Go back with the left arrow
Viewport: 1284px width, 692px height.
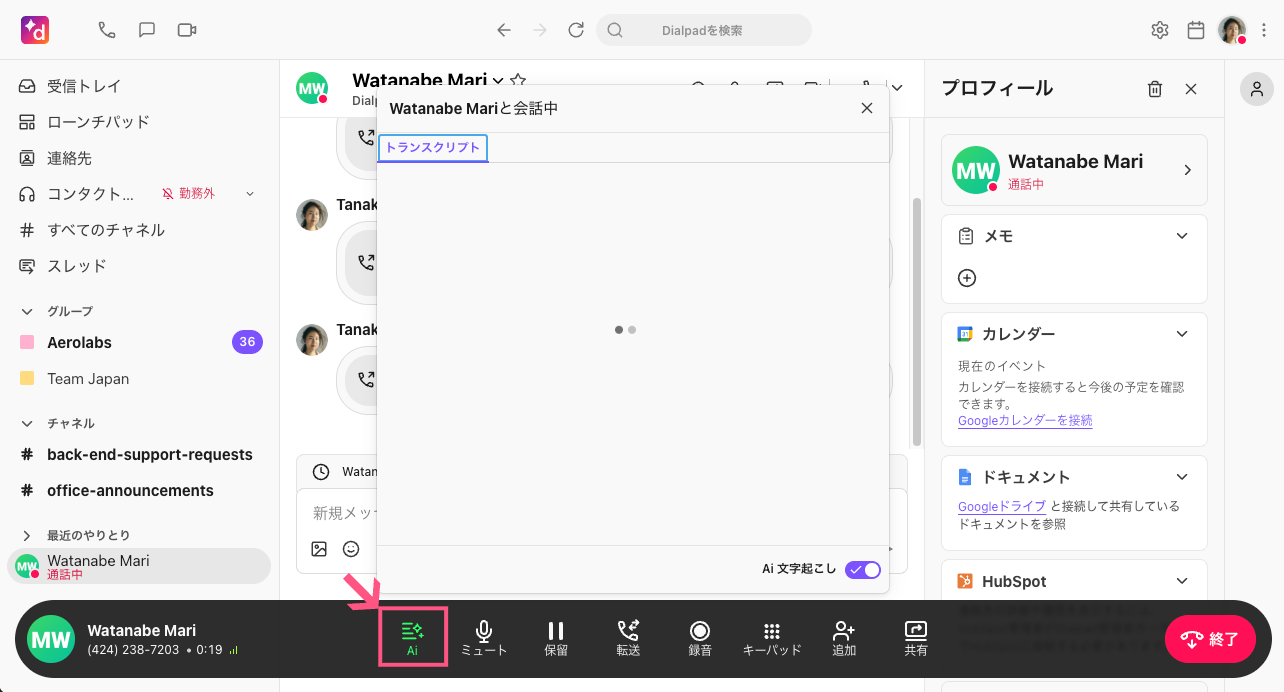pyautogui.click(x=504, y=30)
